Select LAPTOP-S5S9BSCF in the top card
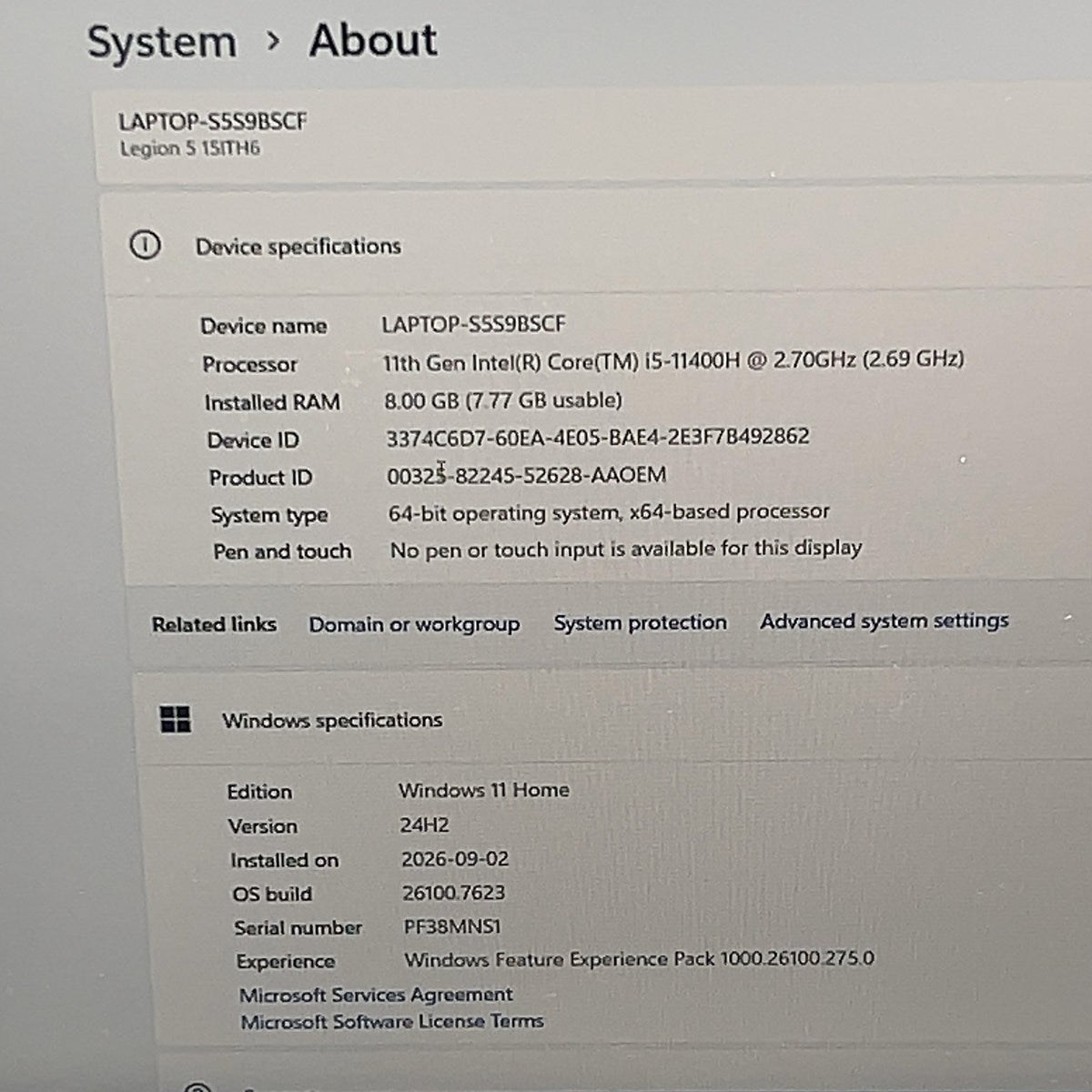1092x1092 pixels. click(212, 122)
